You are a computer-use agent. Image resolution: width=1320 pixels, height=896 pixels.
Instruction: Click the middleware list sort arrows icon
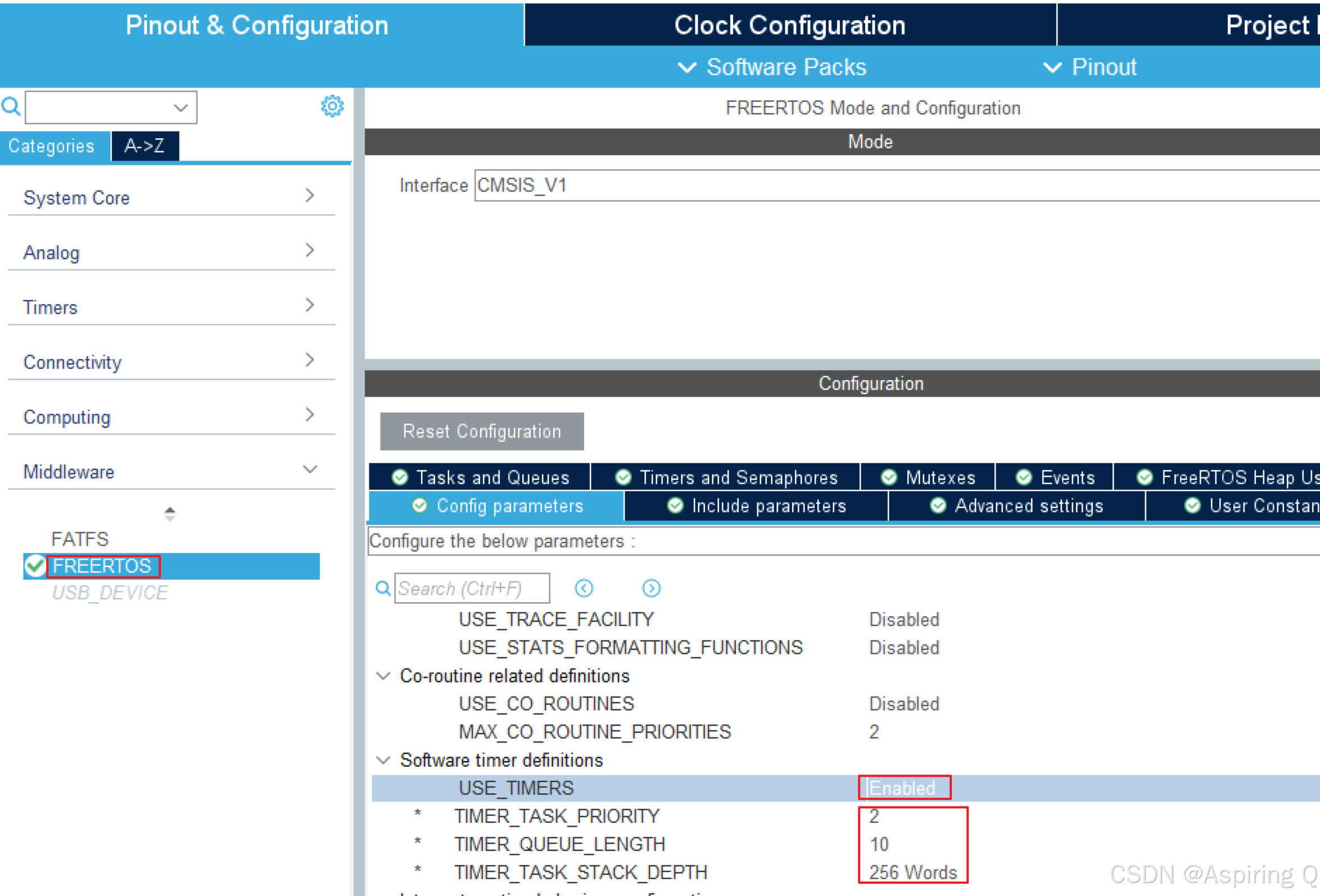click(x=170, y=513)
